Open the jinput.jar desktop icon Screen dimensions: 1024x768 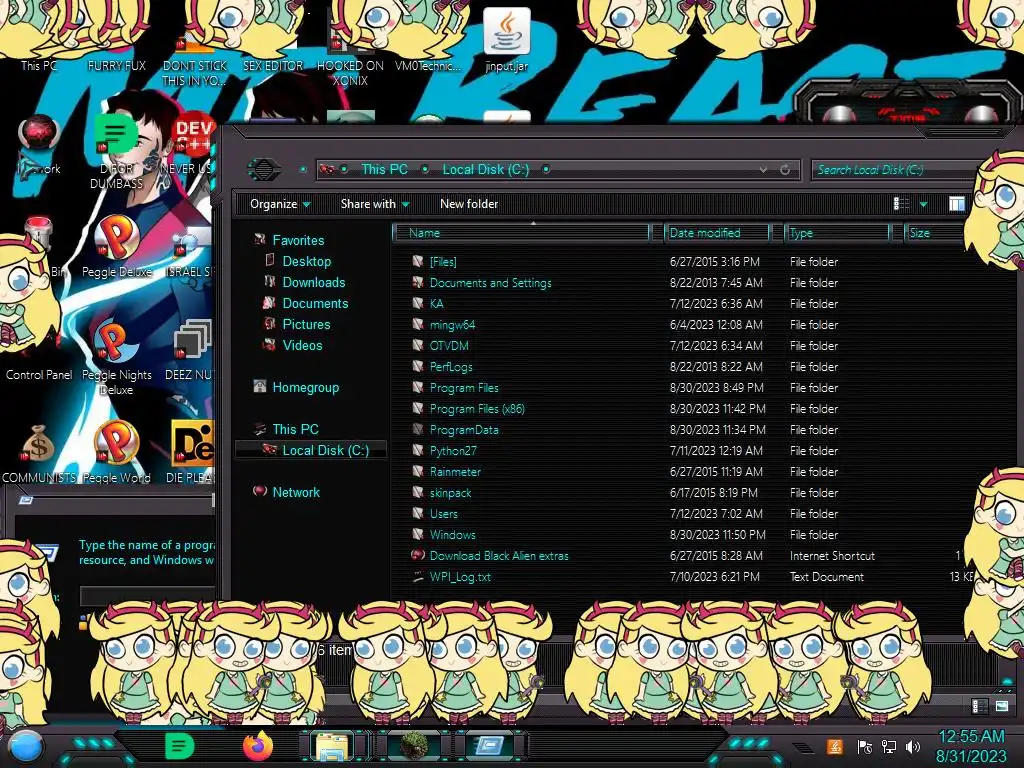[506, 39]
